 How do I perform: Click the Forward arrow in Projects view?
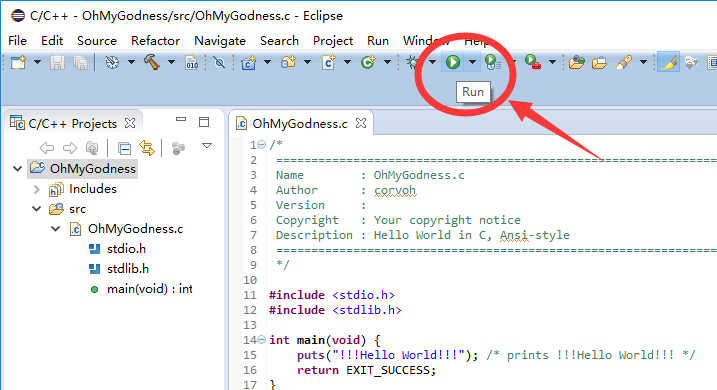70,148
